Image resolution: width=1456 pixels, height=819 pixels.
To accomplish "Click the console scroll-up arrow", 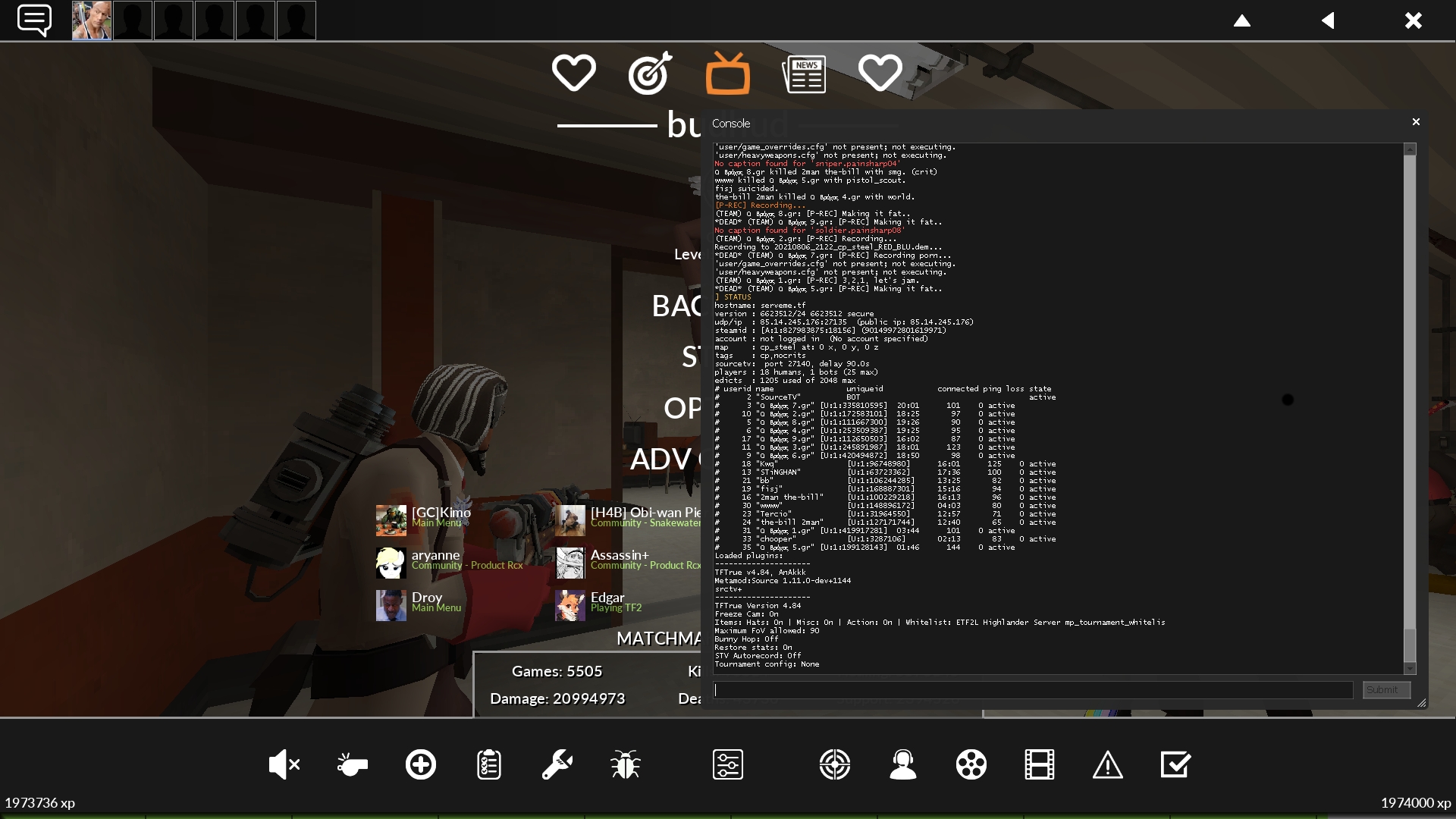I will click(1410, 149).
